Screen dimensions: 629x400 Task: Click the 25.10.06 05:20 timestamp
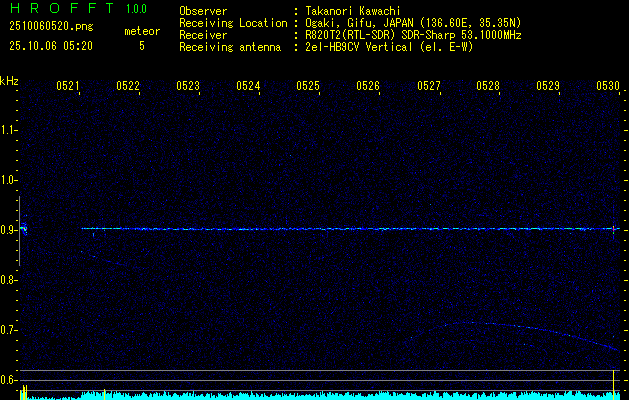(x=51, y=46)
